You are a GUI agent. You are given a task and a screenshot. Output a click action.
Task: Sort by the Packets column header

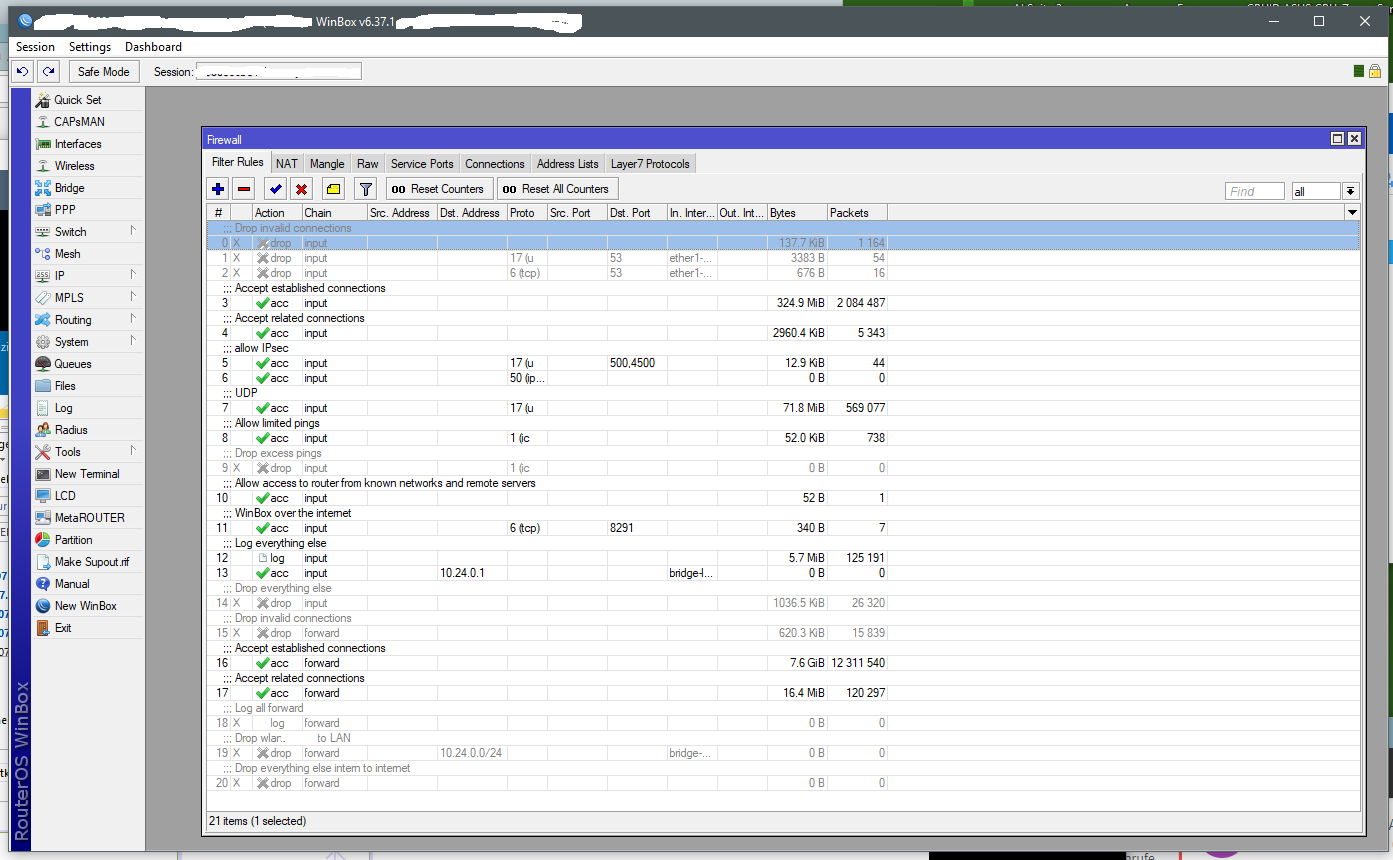[x=857, y=213]
